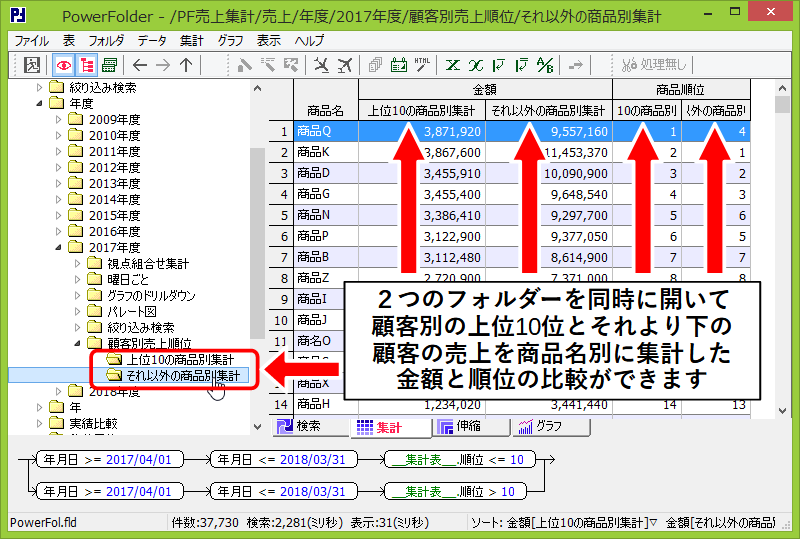Click the up arrow navigation icon

pyautogui.click(x=185, y=65)
